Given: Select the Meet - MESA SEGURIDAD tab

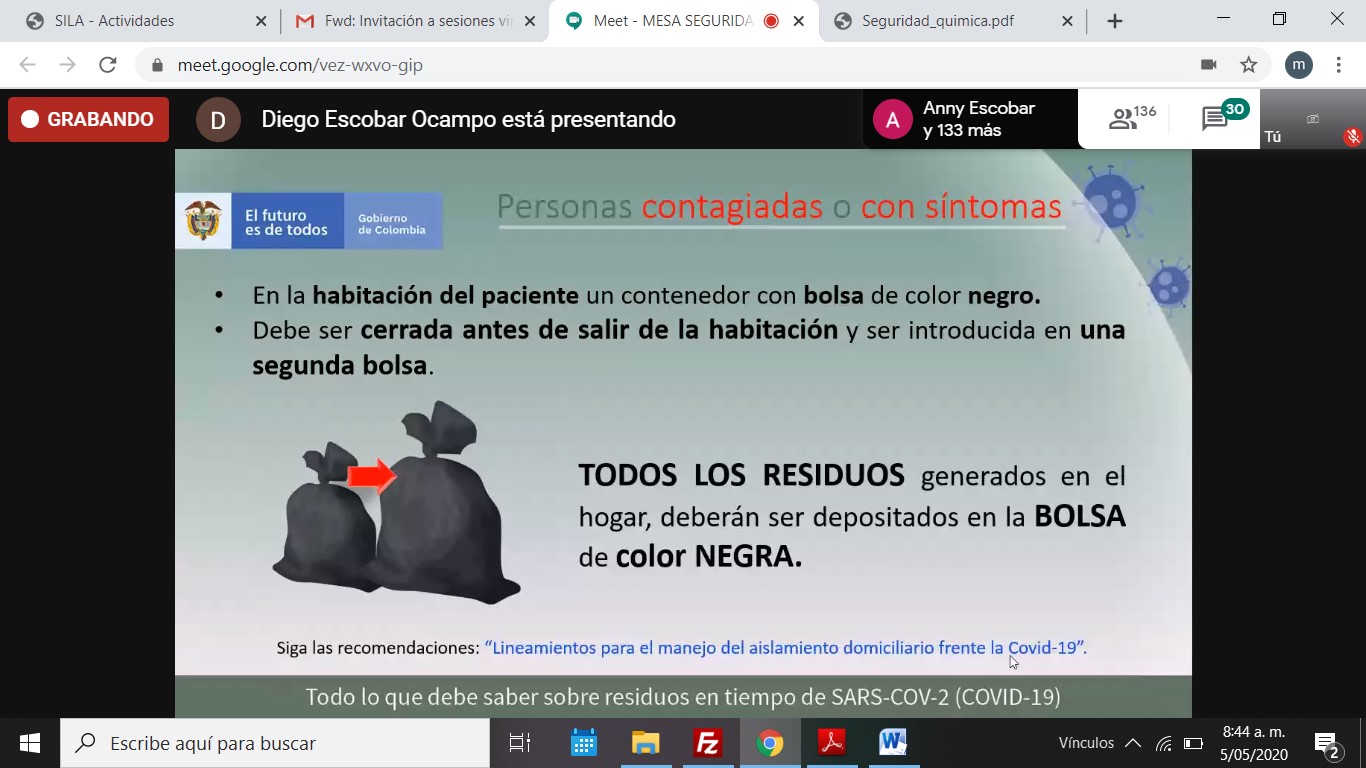Looking at the screenshot, I should (x=683, y=21).
